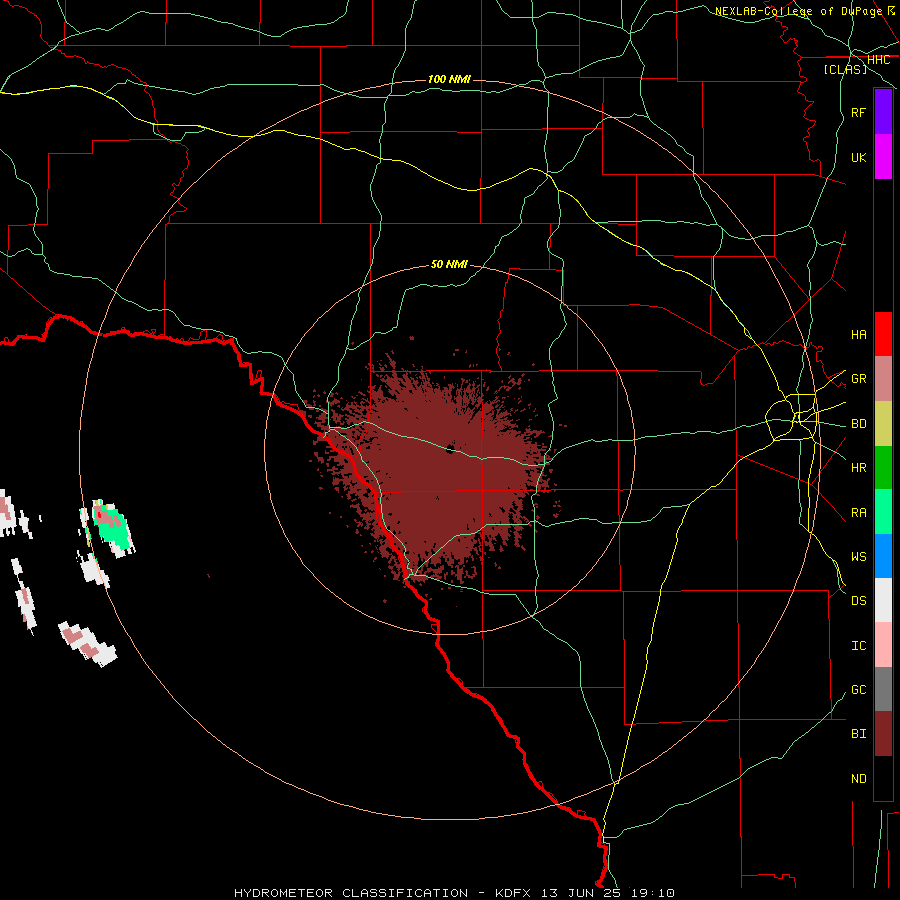Click the [CLAS] label
The image size is (900, 900).
845,69
